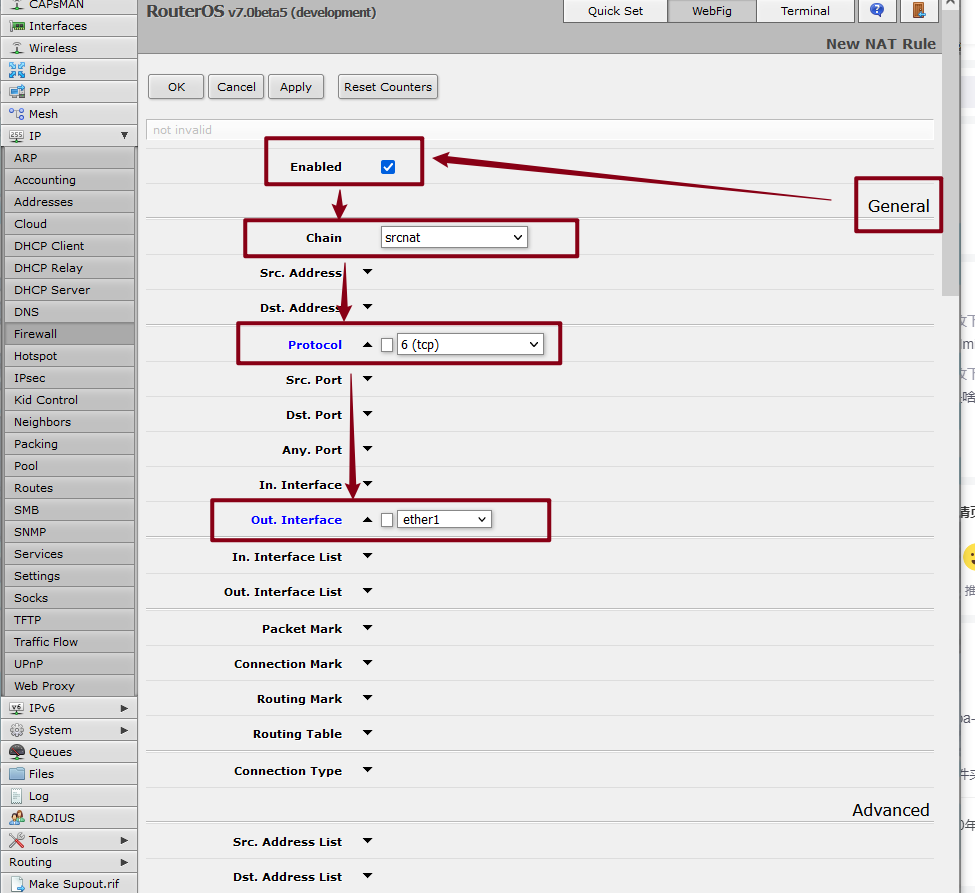
Task: Click the logout door icon
Action: coord(918,11)
